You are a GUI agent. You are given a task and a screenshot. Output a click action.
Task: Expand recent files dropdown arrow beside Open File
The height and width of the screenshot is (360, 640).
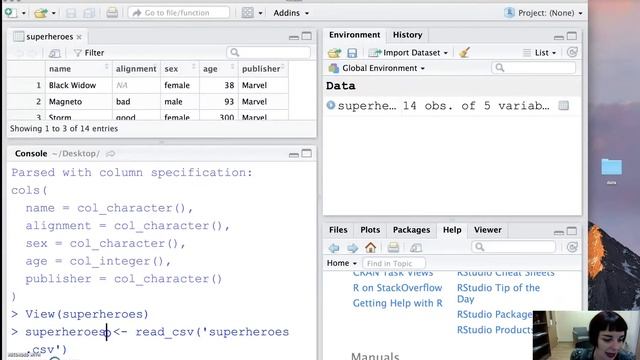53,13
